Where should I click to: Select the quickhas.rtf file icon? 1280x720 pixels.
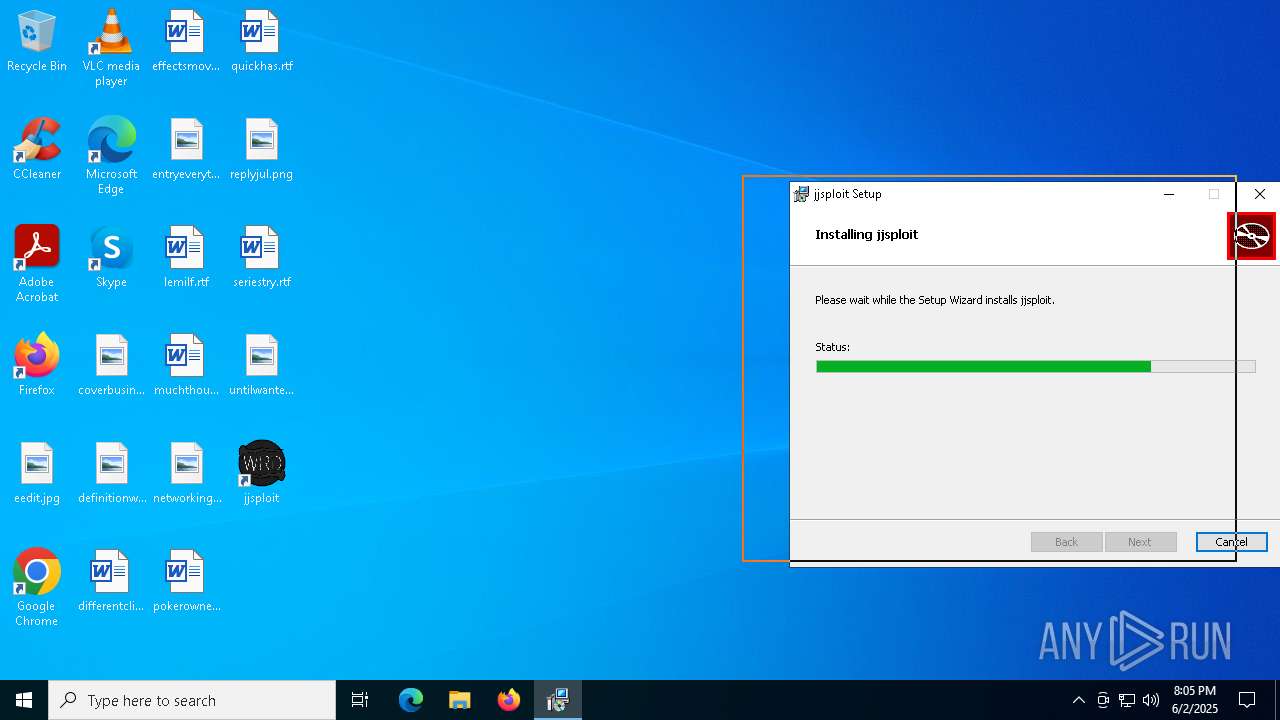261,41
